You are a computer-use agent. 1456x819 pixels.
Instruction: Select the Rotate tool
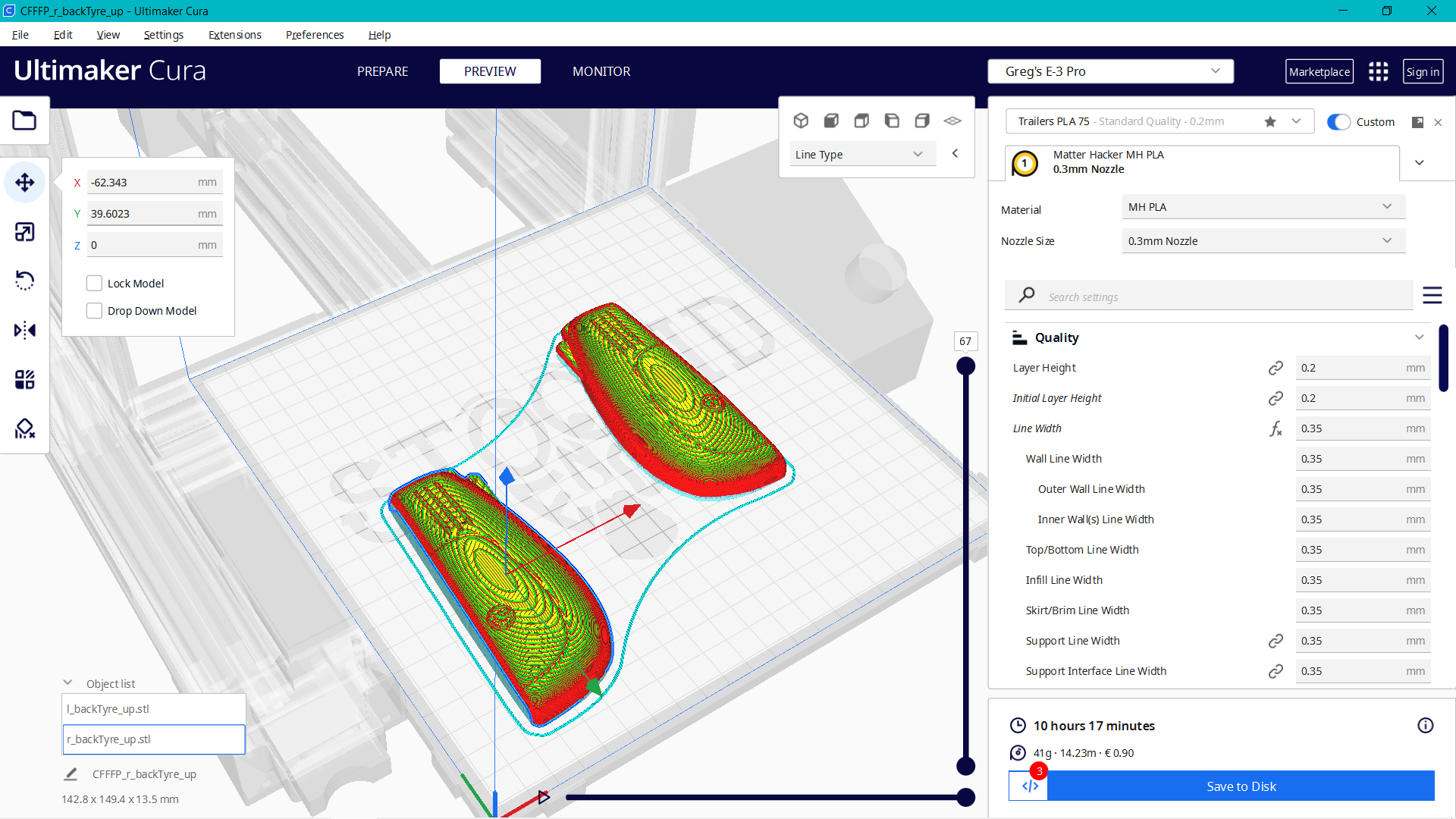click(25, 281)
